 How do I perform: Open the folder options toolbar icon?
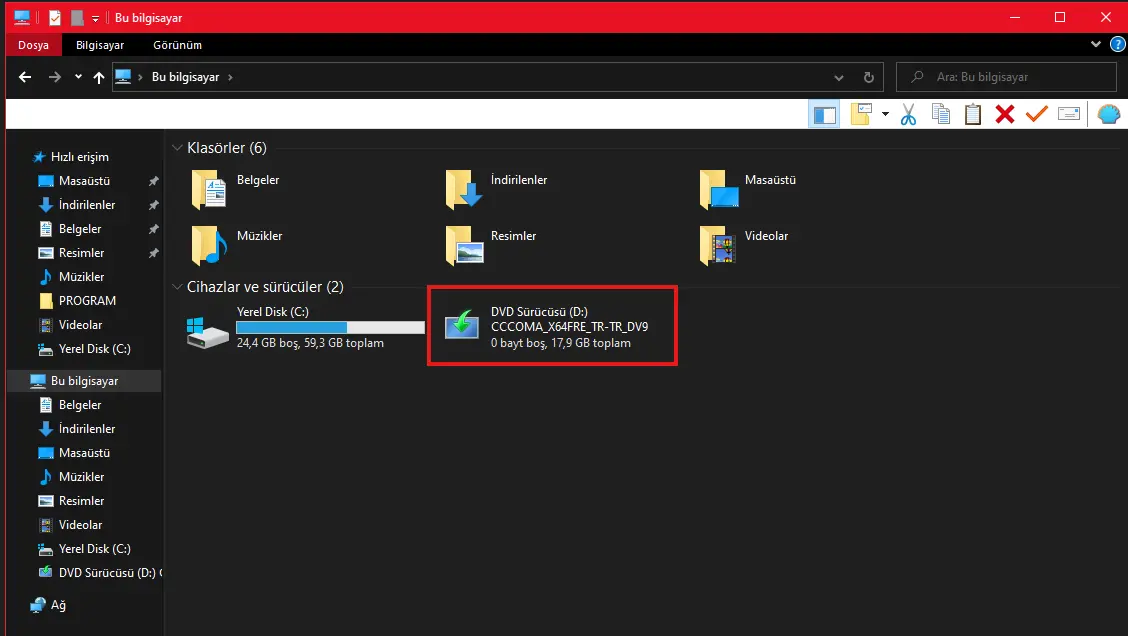pos(861,114)
